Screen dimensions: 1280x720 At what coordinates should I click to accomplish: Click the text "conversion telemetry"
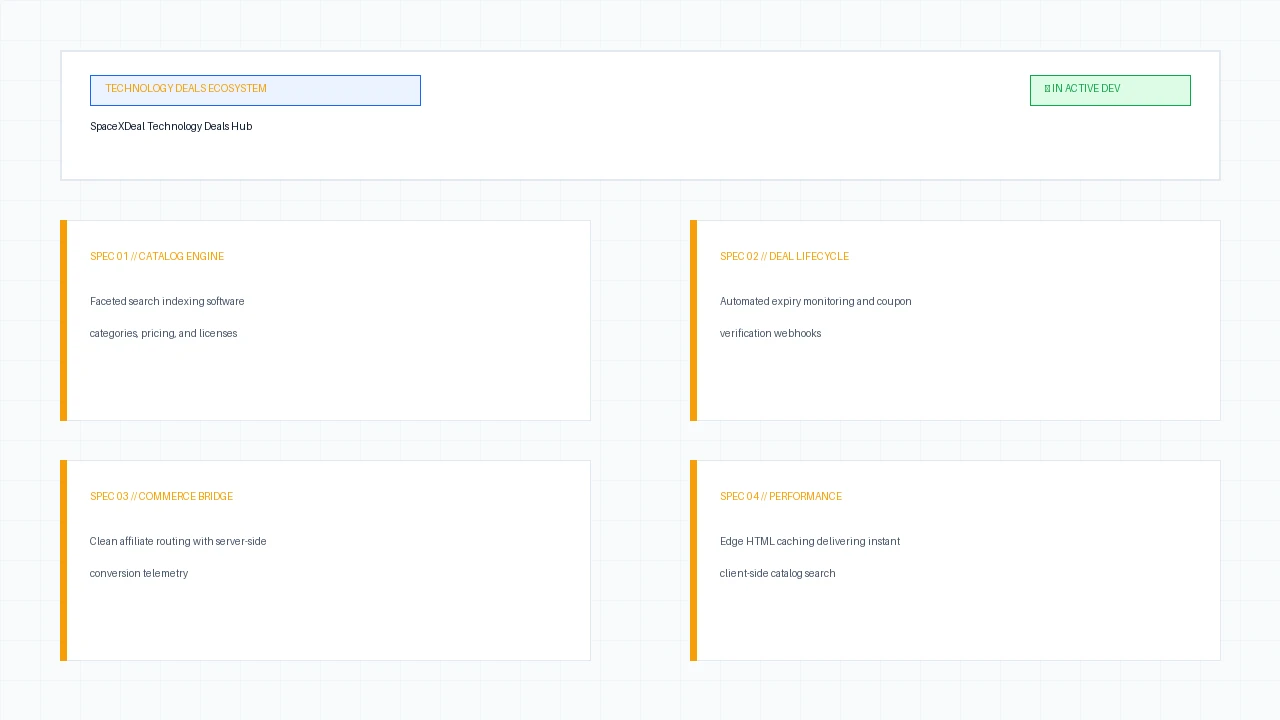pyautogui.click(x=139, y=574)
